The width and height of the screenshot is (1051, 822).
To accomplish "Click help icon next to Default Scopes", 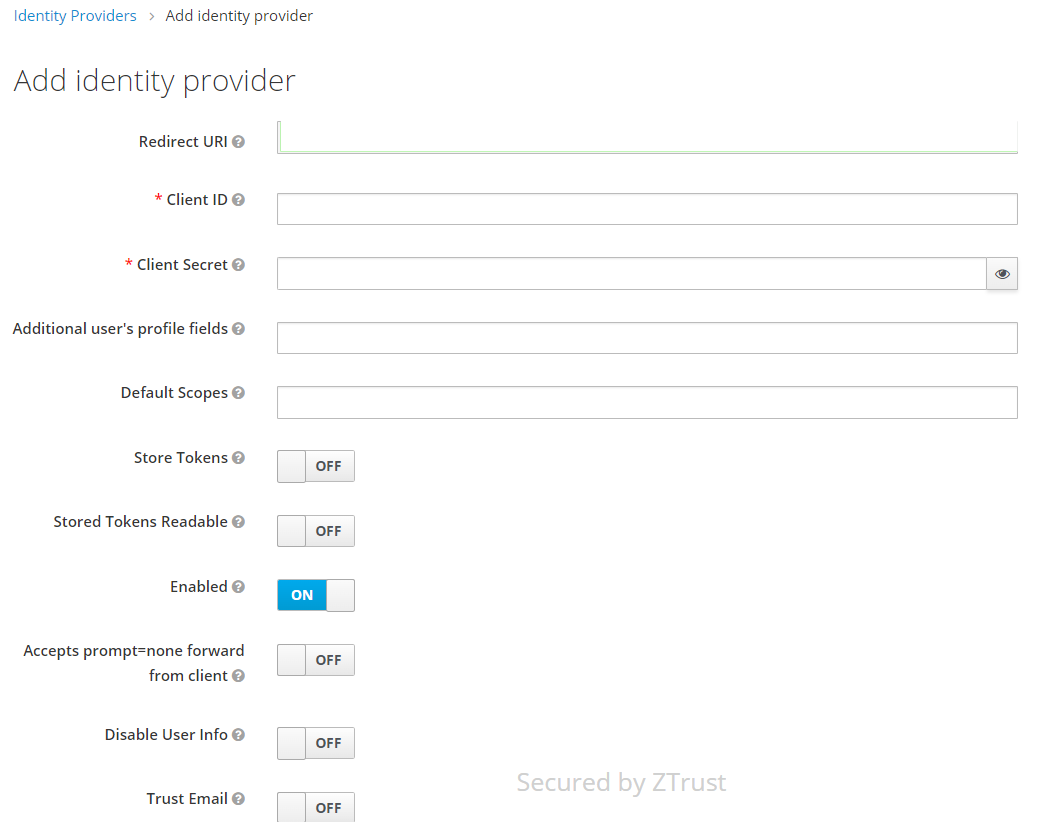I will pos(238,393).
